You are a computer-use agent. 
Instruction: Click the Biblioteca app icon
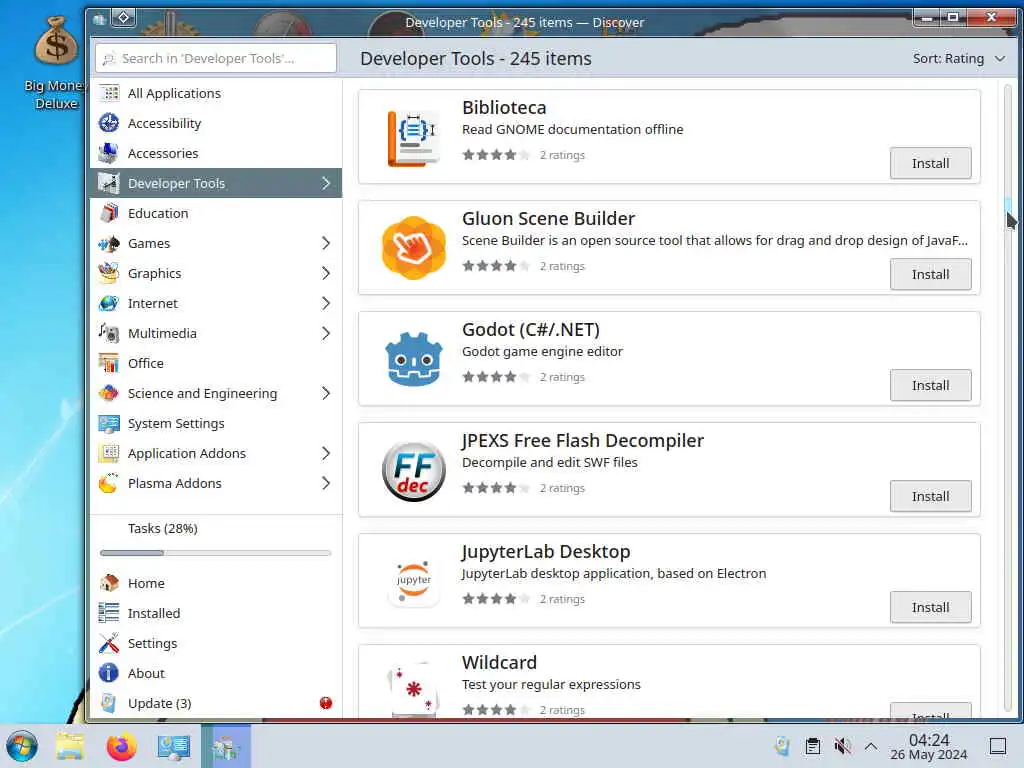pyautogui.click(x=413, y=138)
